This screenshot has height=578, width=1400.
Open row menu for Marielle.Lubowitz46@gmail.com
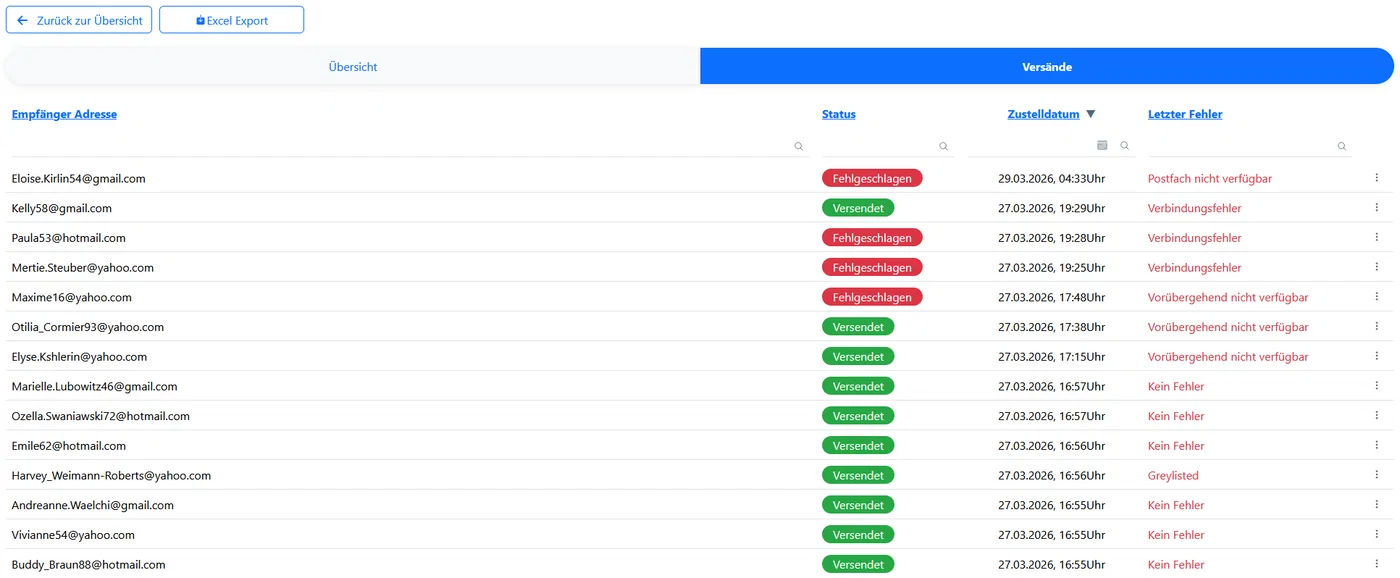click(x=1376, y=386)
